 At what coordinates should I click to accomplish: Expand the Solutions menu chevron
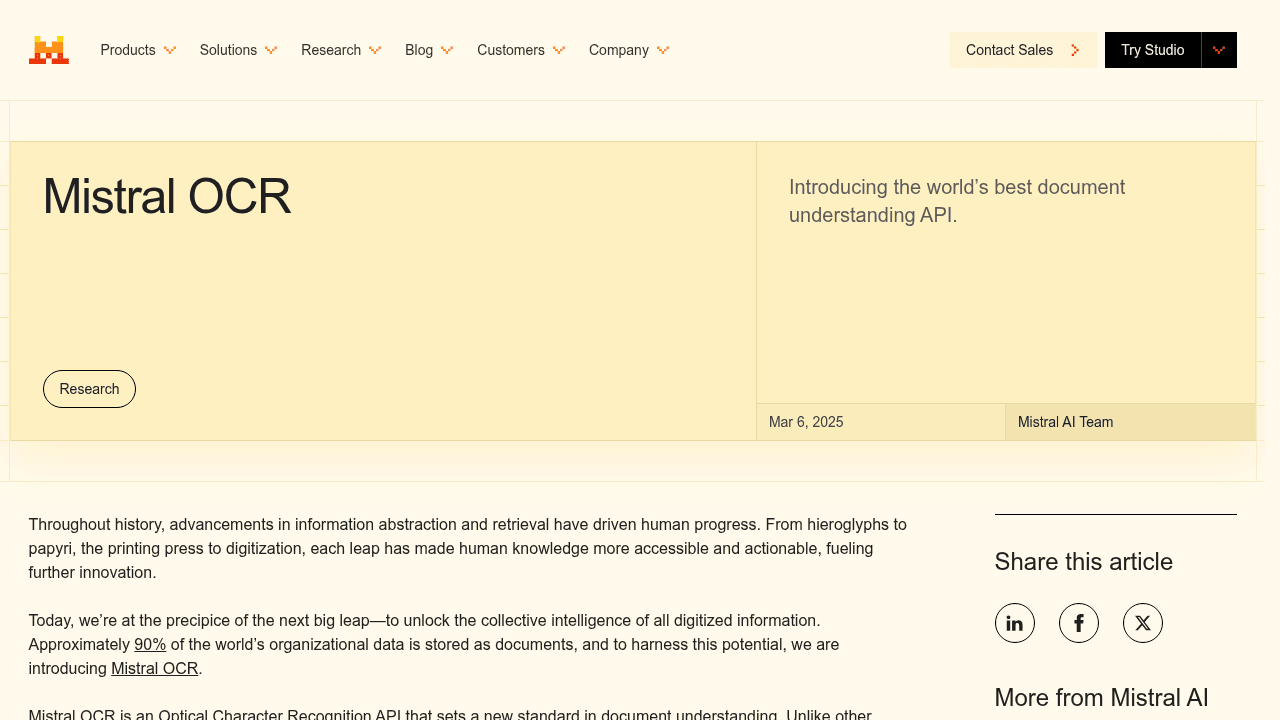point(271,50)
